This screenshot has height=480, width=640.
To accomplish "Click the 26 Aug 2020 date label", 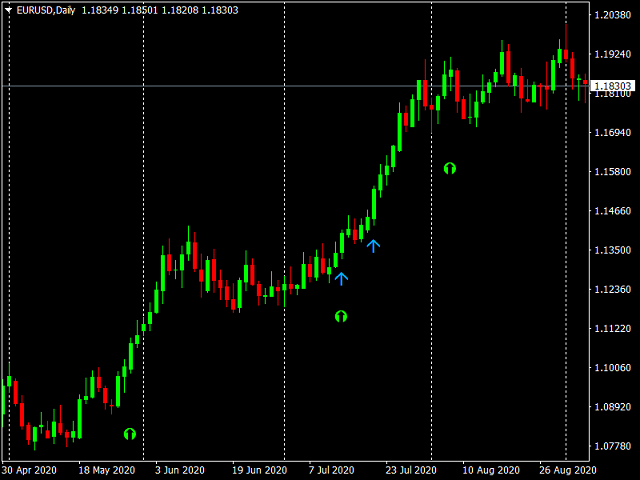I will tap(568, 470).
